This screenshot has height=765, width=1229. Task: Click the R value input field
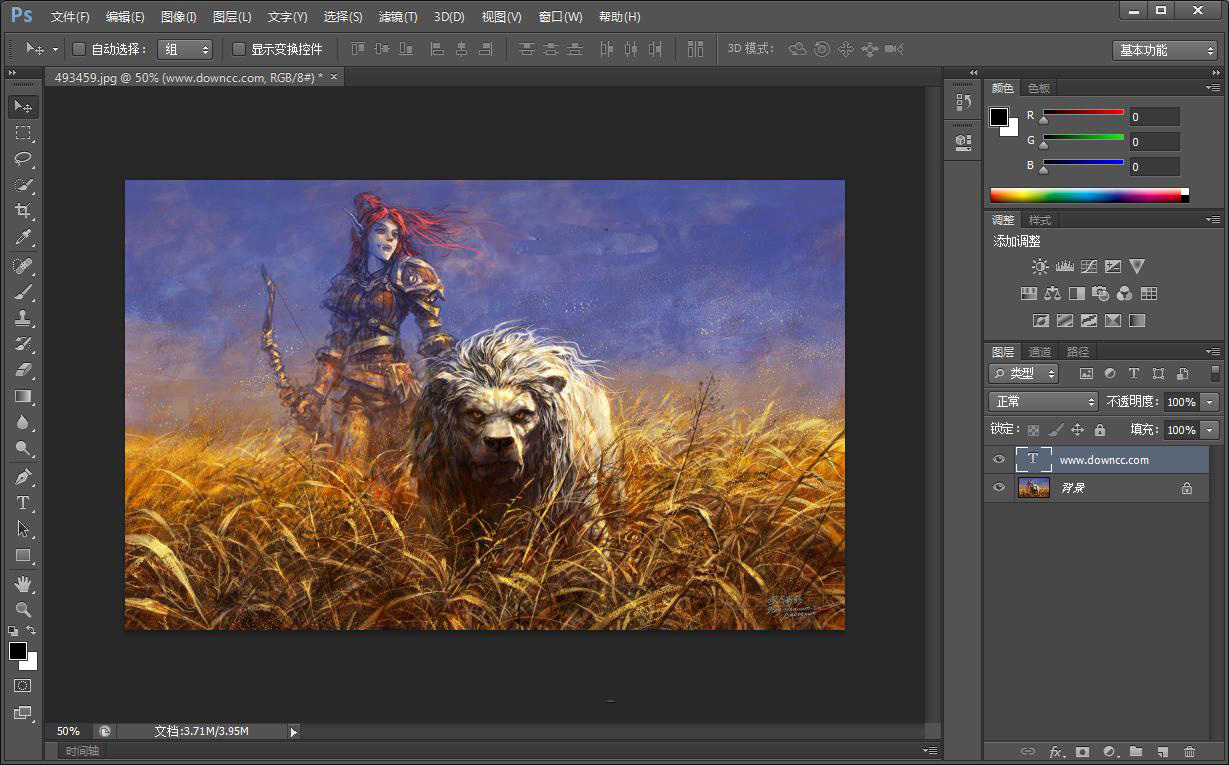[1154, 117]
